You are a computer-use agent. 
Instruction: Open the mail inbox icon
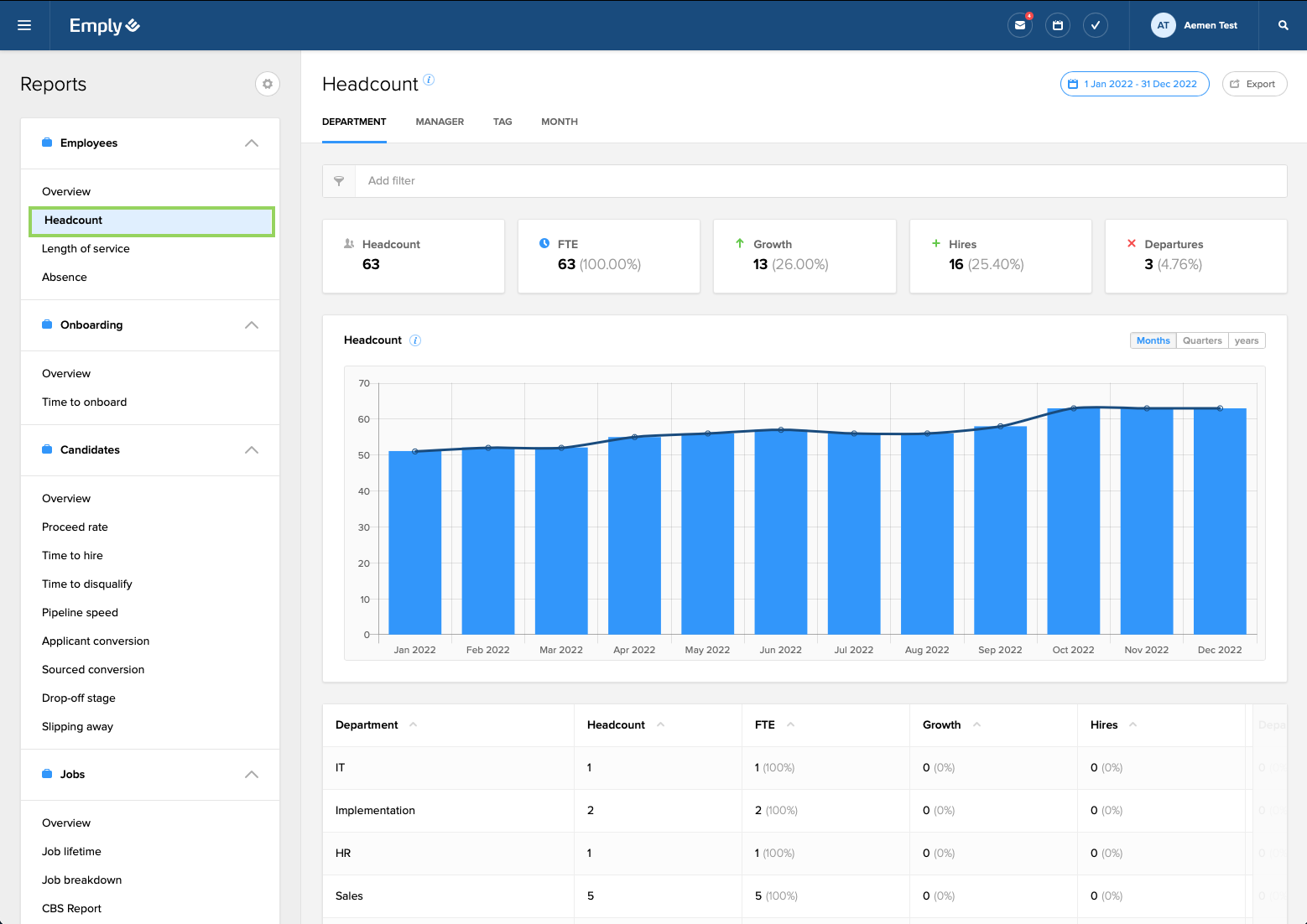(x=1020, y=25)
